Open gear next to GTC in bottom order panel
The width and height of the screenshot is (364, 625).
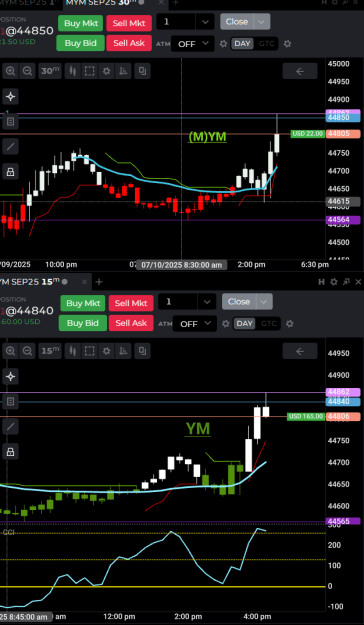290,324
